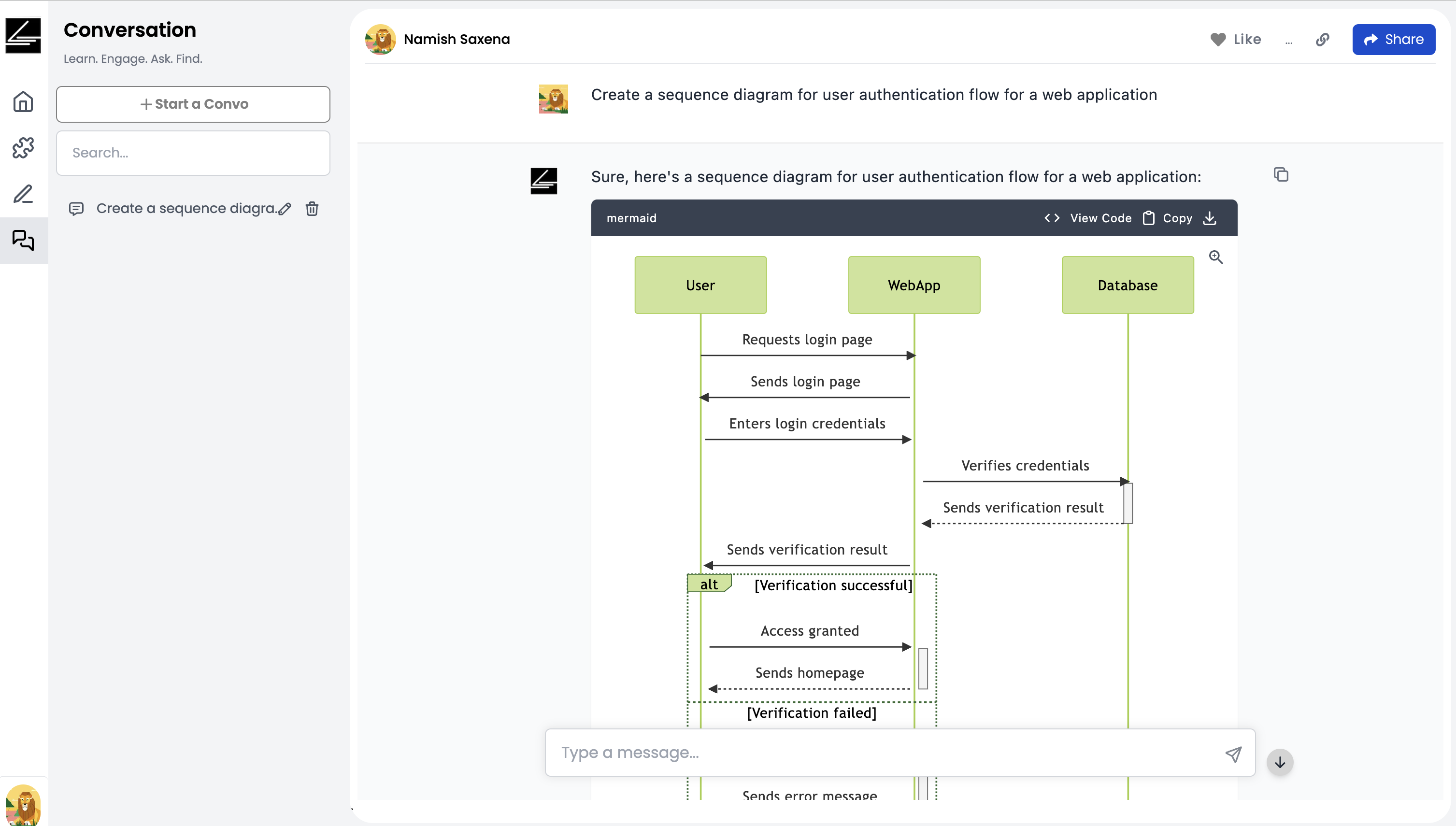Toggle Like on this conversation
1456x826 pixels.
[x=1236, y=39]
